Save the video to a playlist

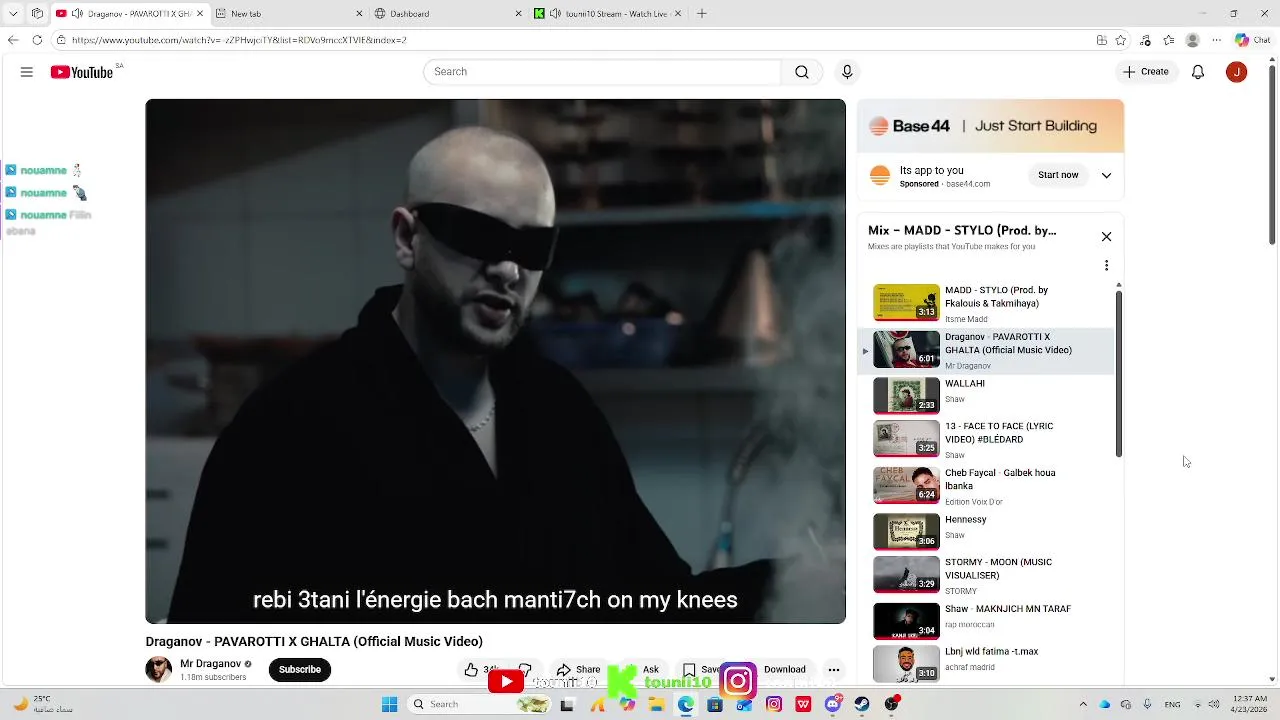[702, 670]
